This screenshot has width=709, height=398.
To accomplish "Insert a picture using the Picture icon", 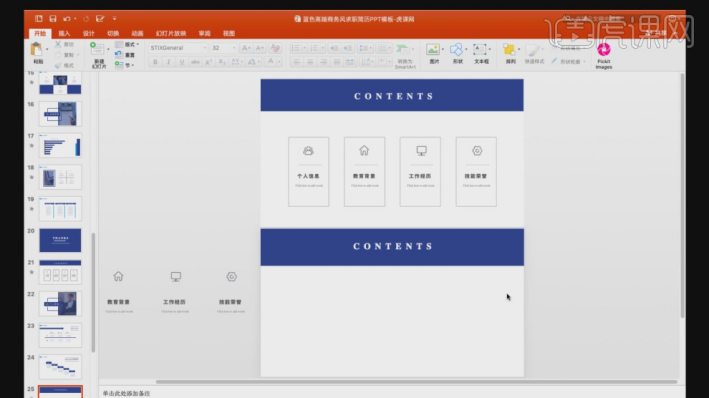I will coord(433,49).
